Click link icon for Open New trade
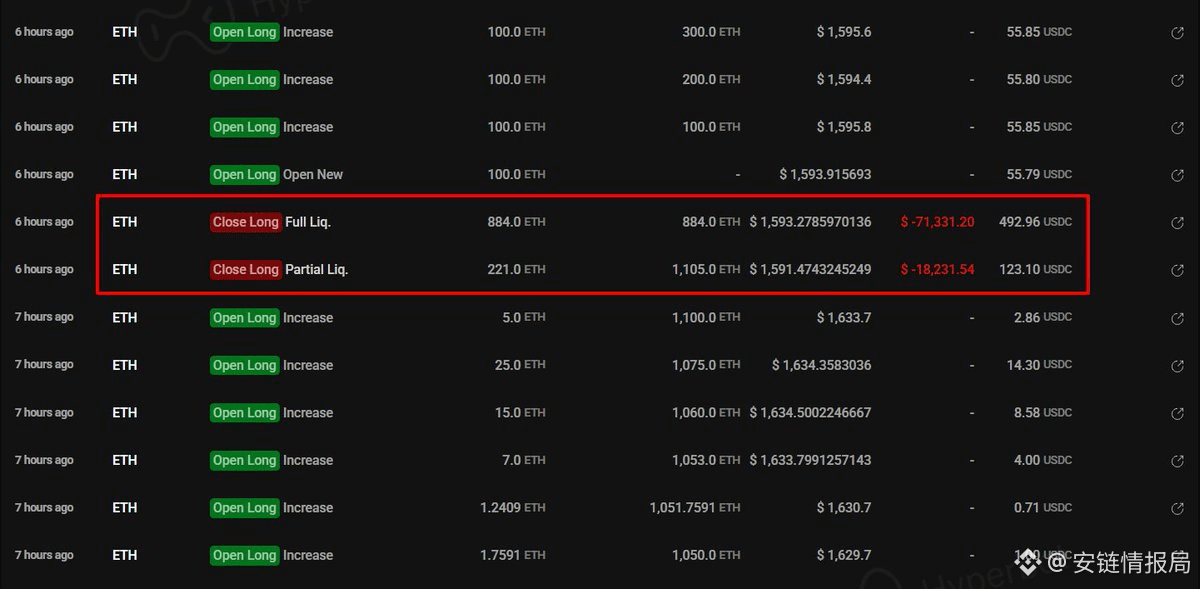Screen dimensions: 1200x589 [1177, 175]
